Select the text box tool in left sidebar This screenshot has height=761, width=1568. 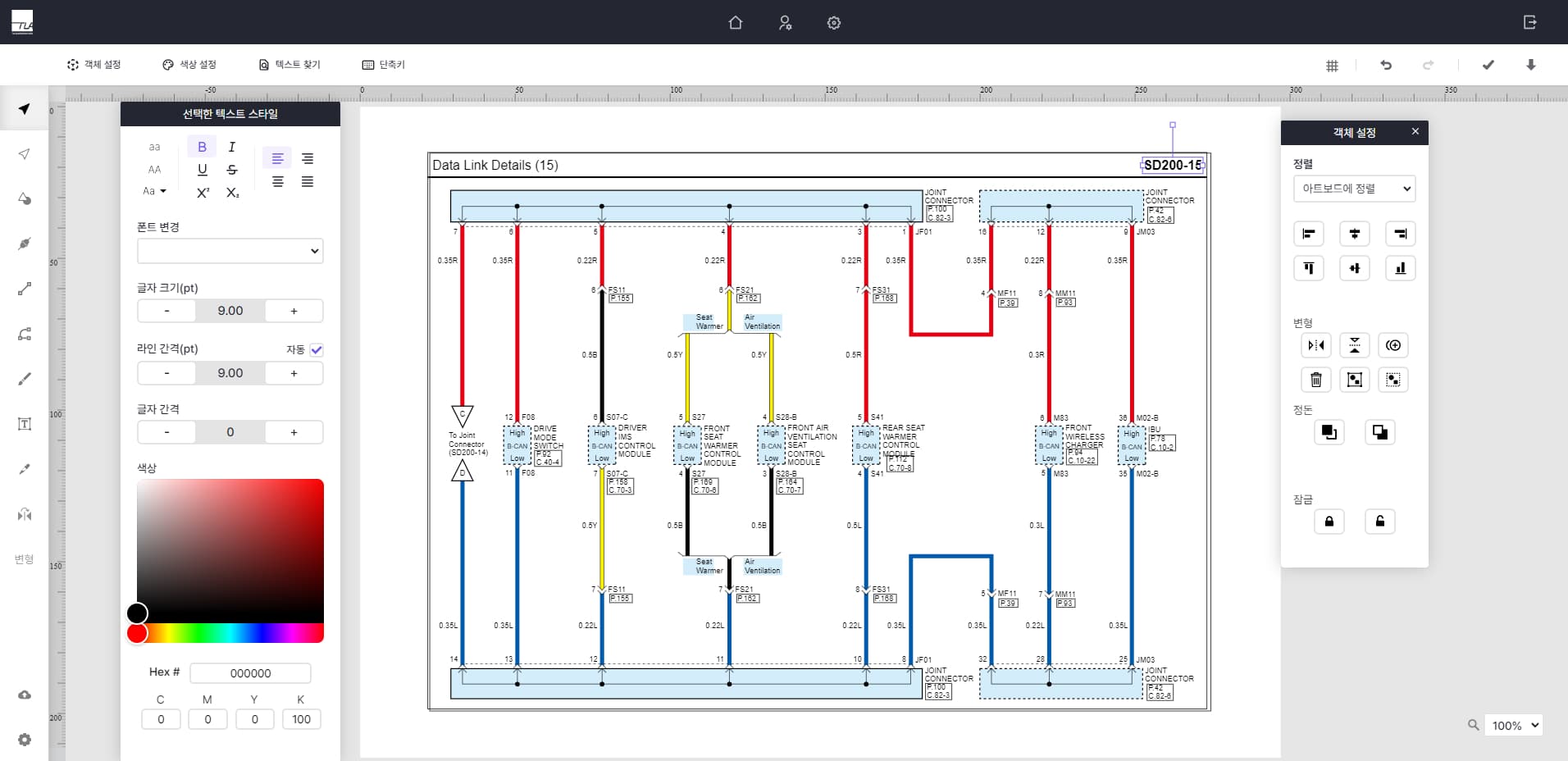click(25, 424)
